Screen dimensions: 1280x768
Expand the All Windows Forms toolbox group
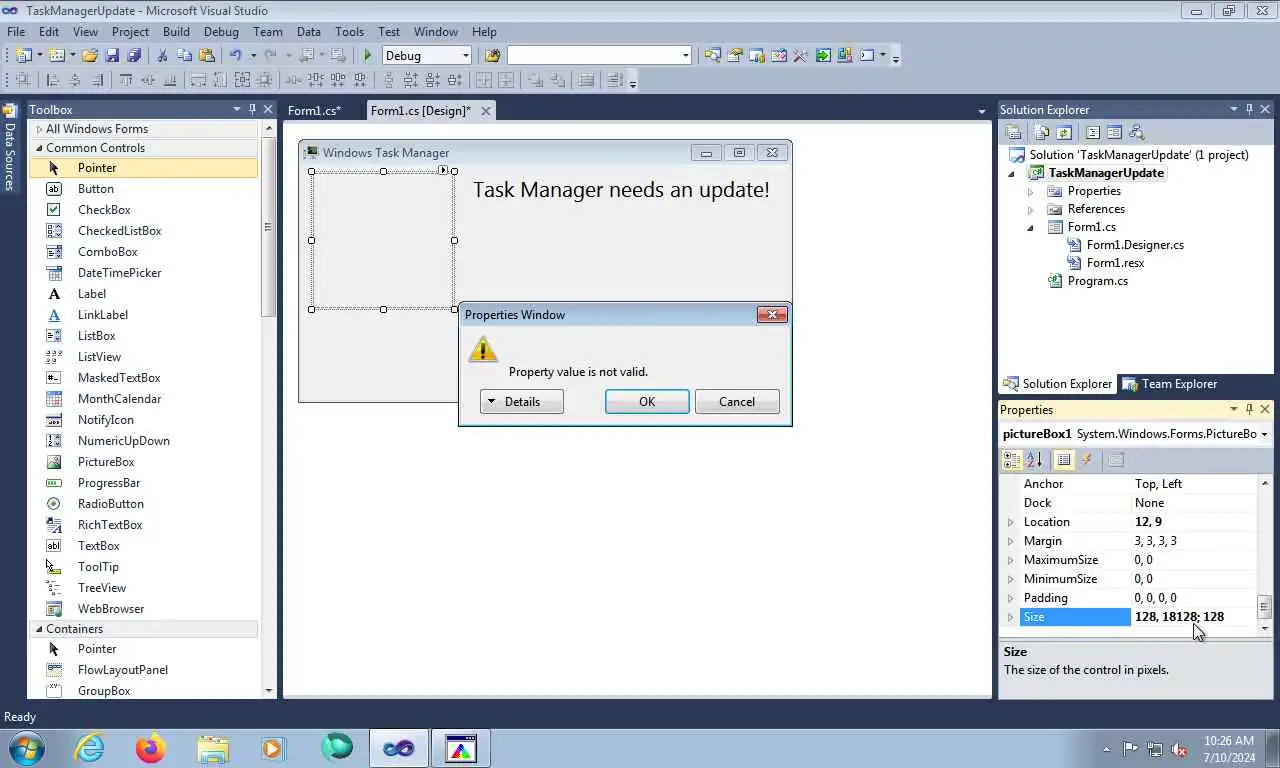pyautogui.click(x=39, y=129)
